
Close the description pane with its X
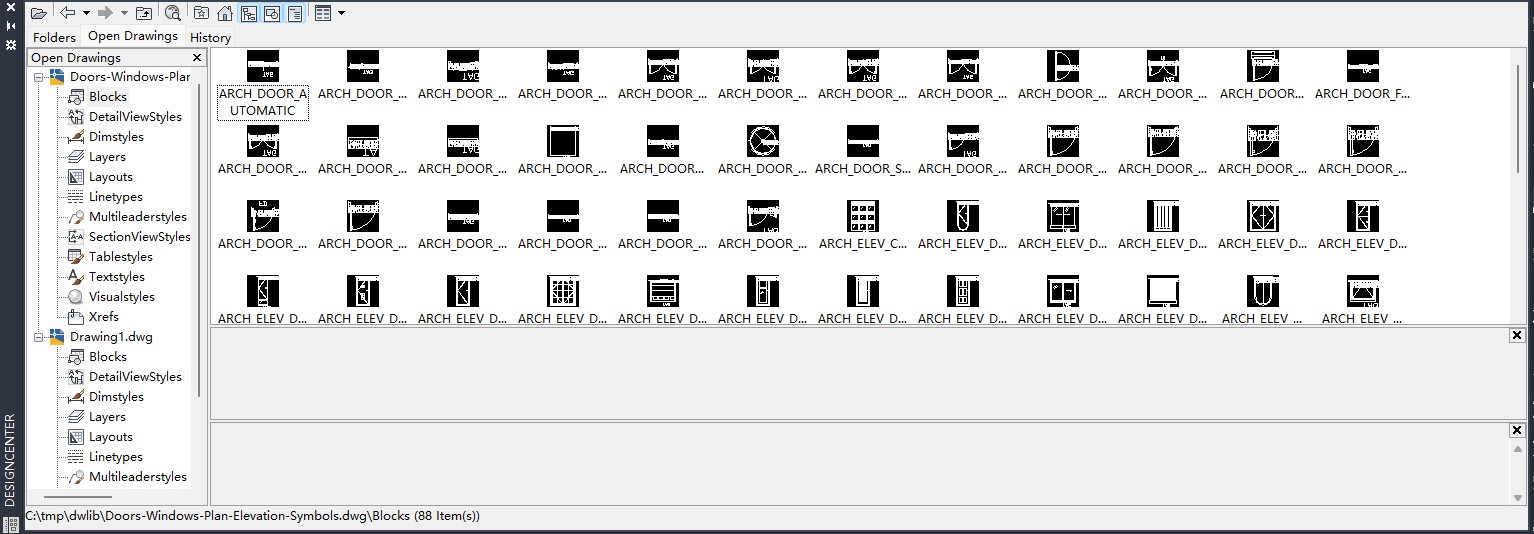pyautogui.click(x=1517, y=430)
